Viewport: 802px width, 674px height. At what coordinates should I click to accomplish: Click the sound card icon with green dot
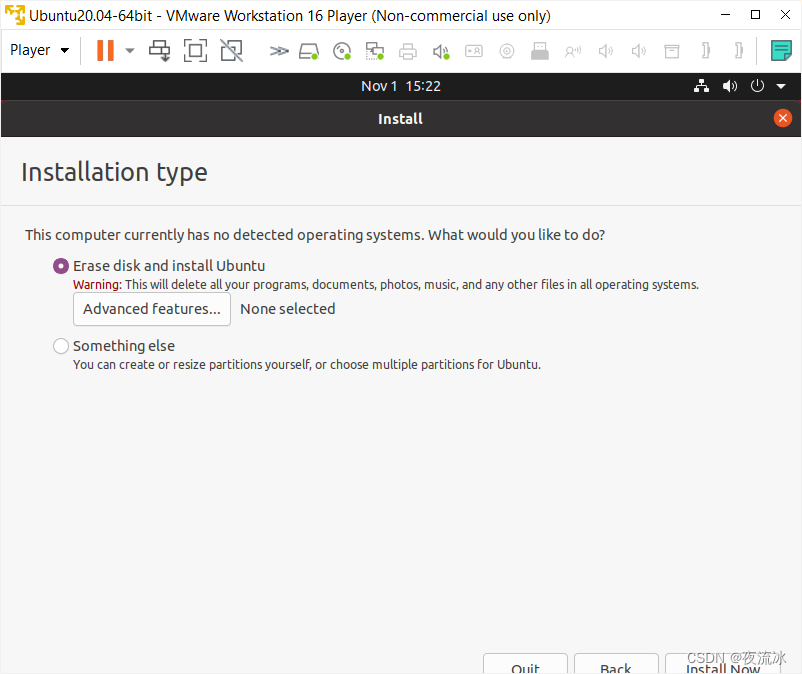441,51
